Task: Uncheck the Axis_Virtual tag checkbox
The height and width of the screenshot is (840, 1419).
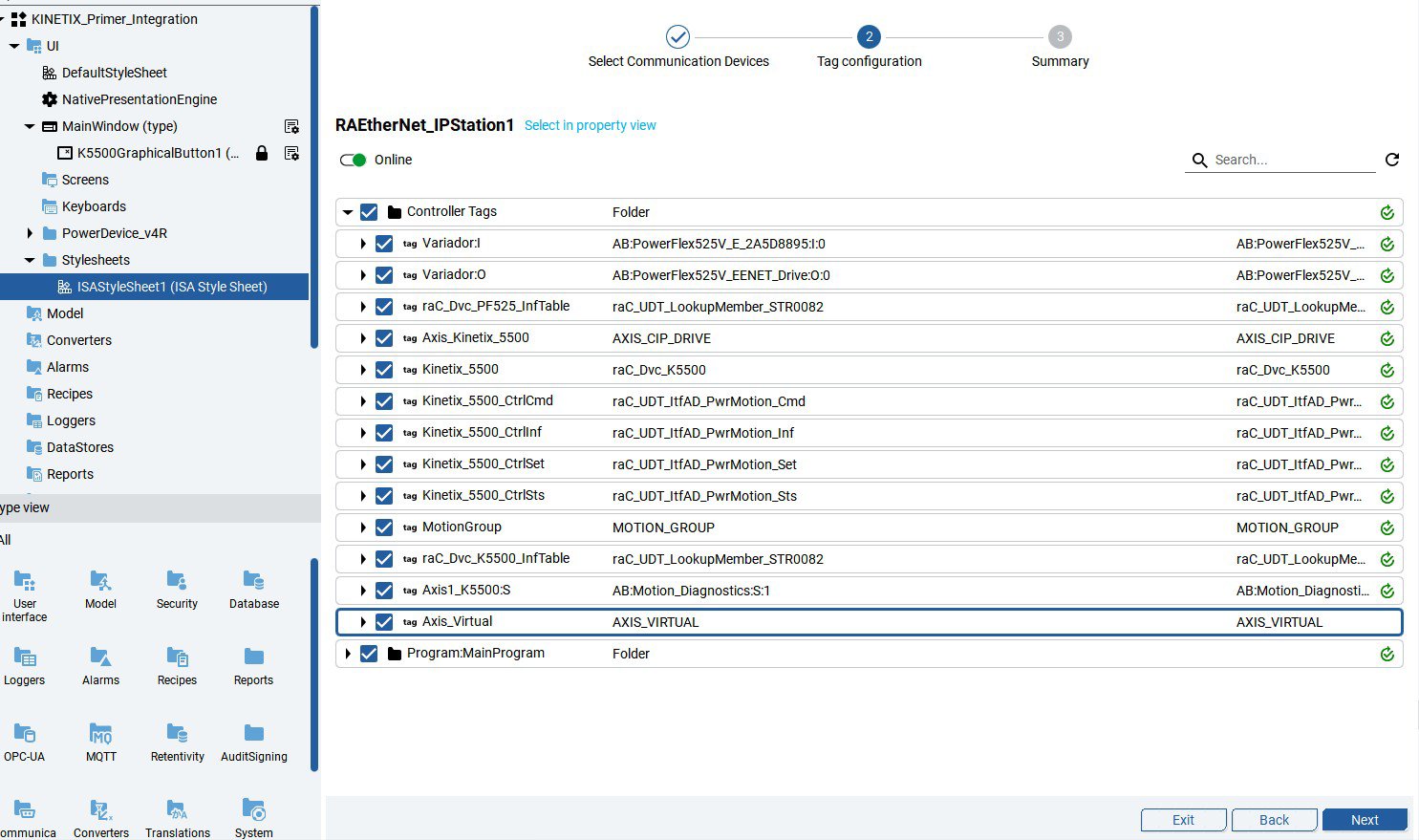Action: (384, 622)
